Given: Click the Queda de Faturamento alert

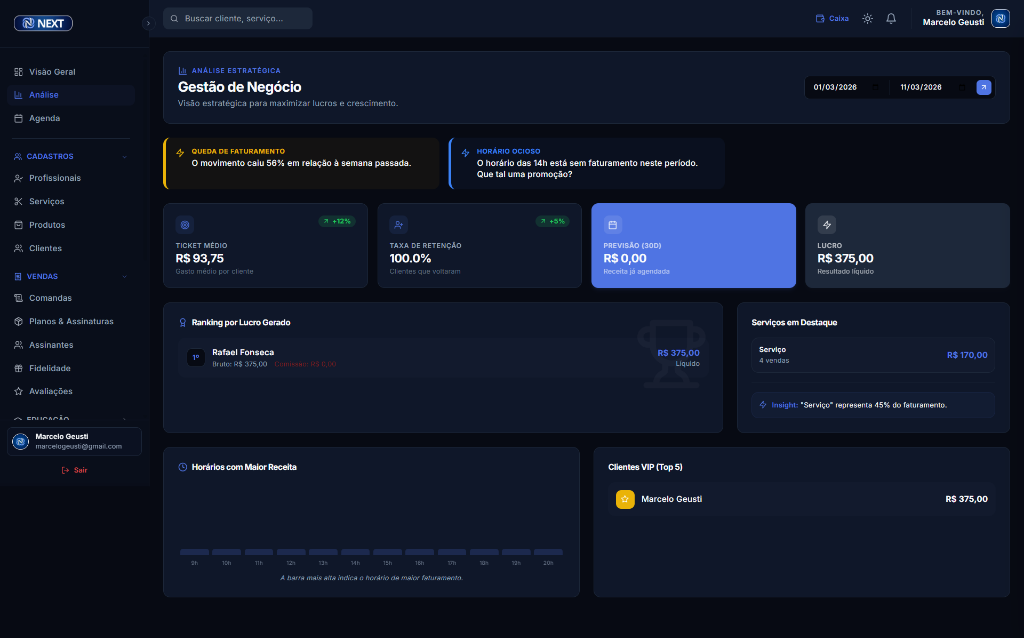Looking at the screenshot, I should (x=301, y=163).
